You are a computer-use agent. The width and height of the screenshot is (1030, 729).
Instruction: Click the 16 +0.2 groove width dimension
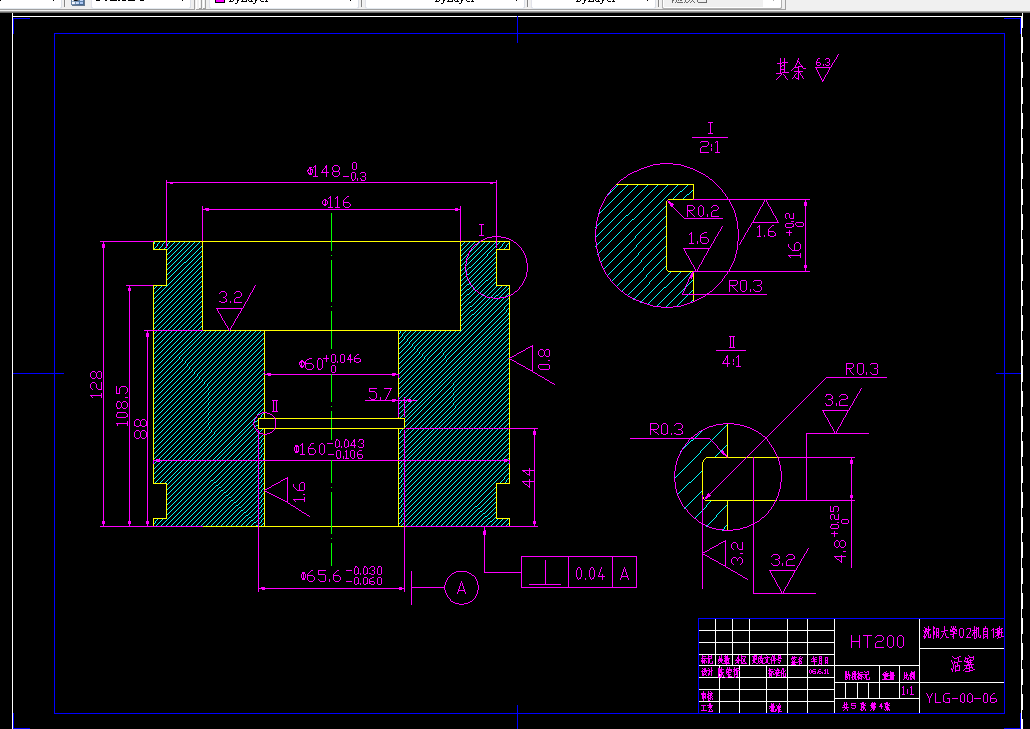click(795, 235)
